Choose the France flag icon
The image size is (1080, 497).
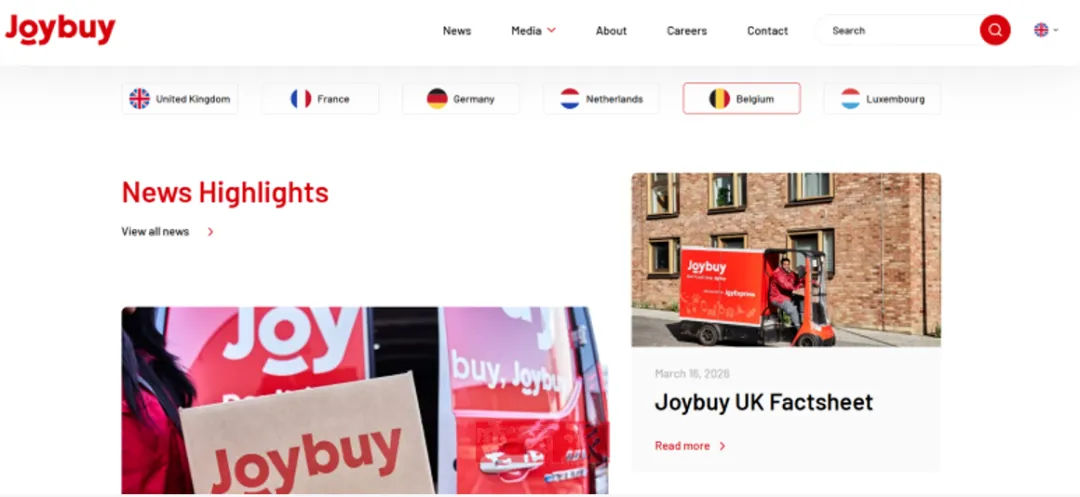point(300,98)
